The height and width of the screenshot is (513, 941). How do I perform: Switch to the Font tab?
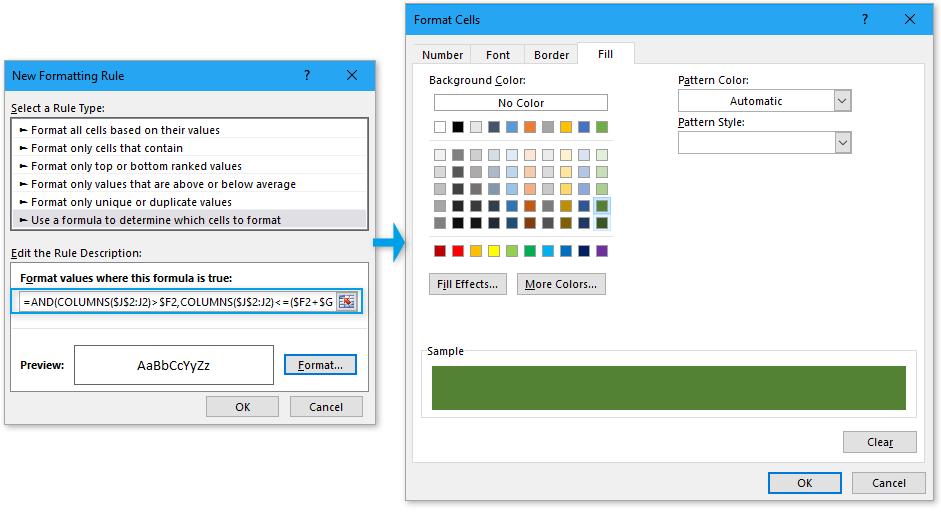[498, 55]
